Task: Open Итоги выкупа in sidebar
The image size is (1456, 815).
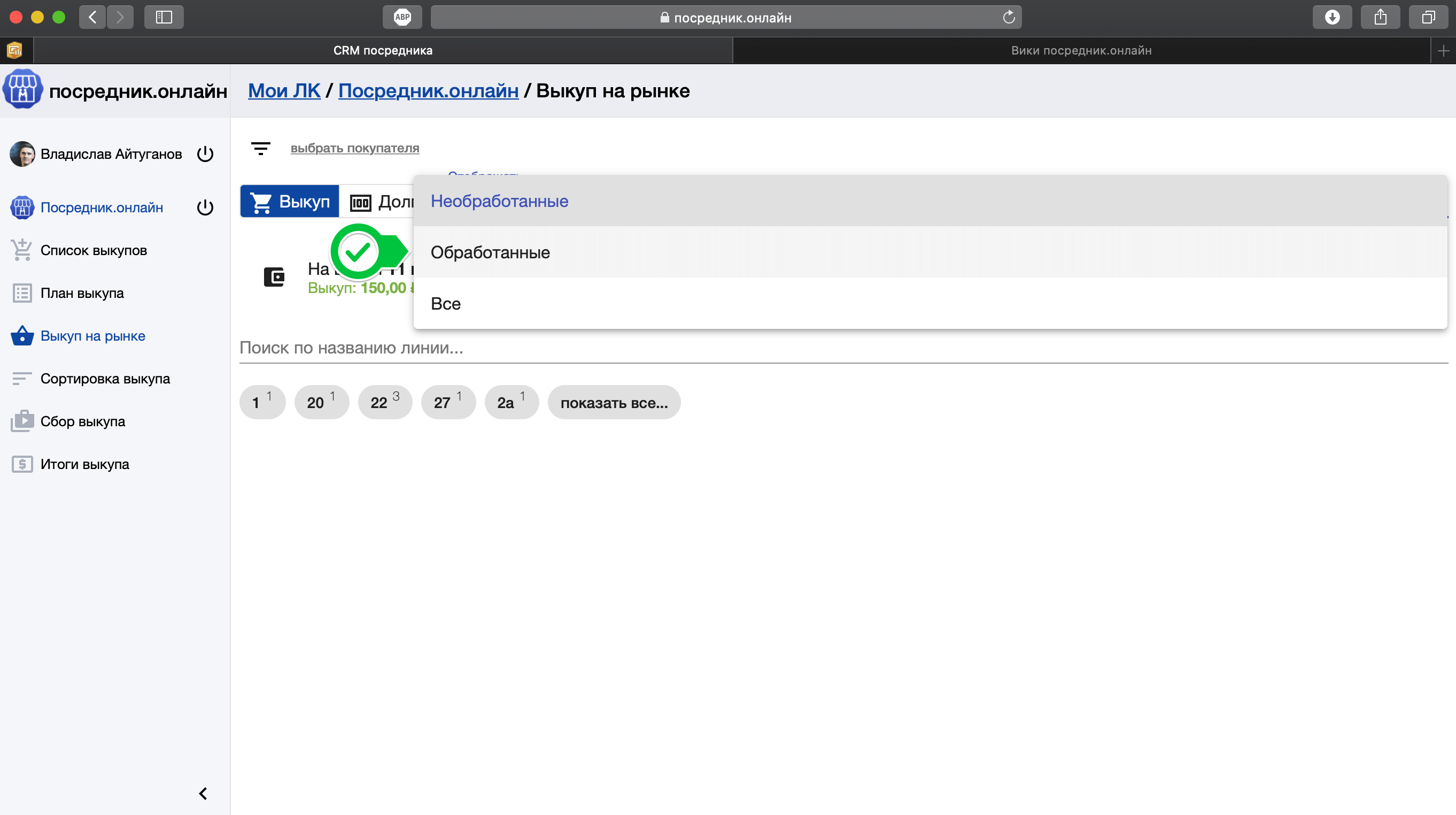Action: 84,464
